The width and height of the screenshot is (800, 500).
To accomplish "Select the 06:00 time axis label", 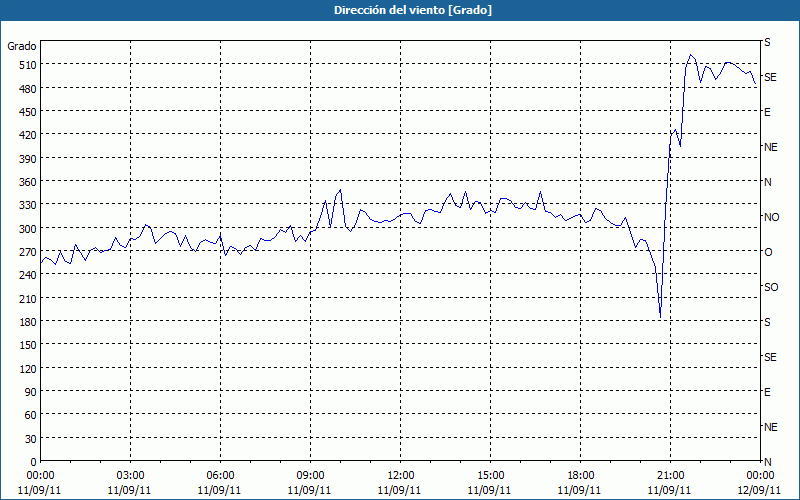I will tap(220, 476).
